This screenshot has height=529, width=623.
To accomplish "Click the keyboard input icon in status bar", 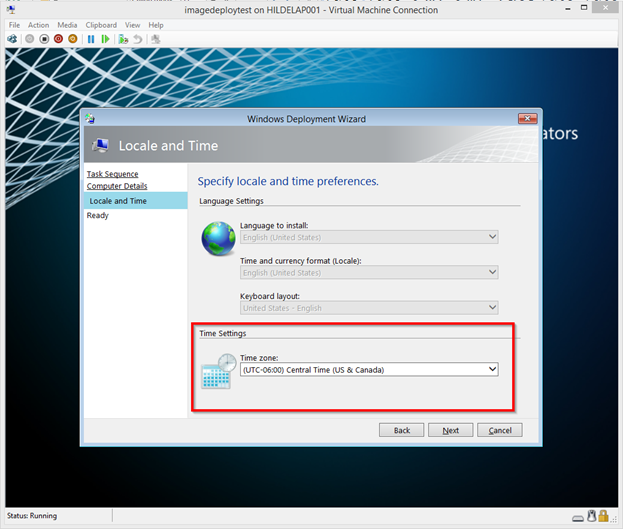I will [x=578, y=518].
